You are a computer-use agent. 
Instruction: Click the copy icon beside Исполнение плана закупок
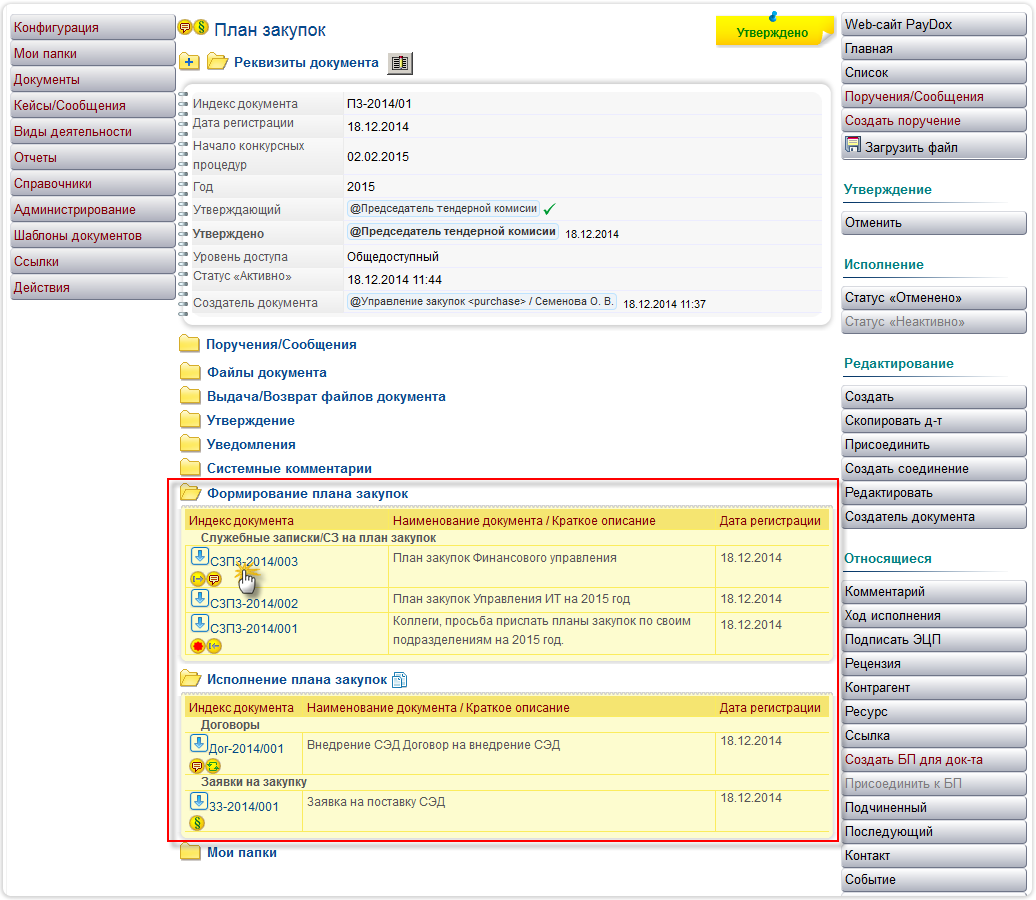click(400, 680)
